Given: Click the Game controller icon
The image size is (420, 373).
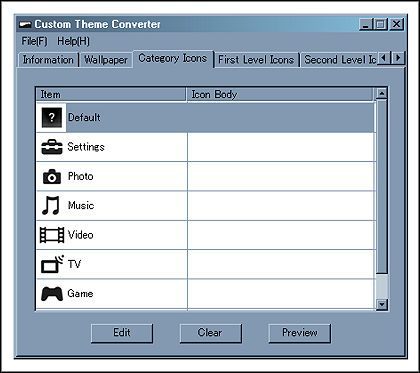Looking at the screenshot, I should [x=52, y=294].
